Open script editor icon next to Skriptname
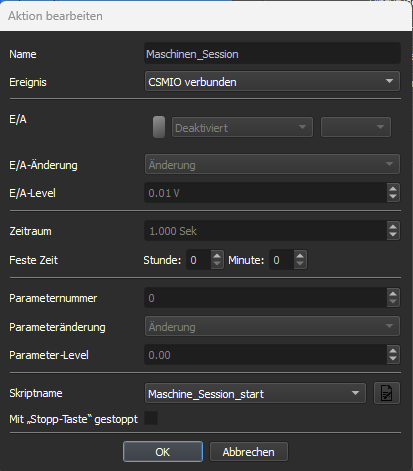Image resolution: width=413 pixels, height=471 pixels. [387, 393]
